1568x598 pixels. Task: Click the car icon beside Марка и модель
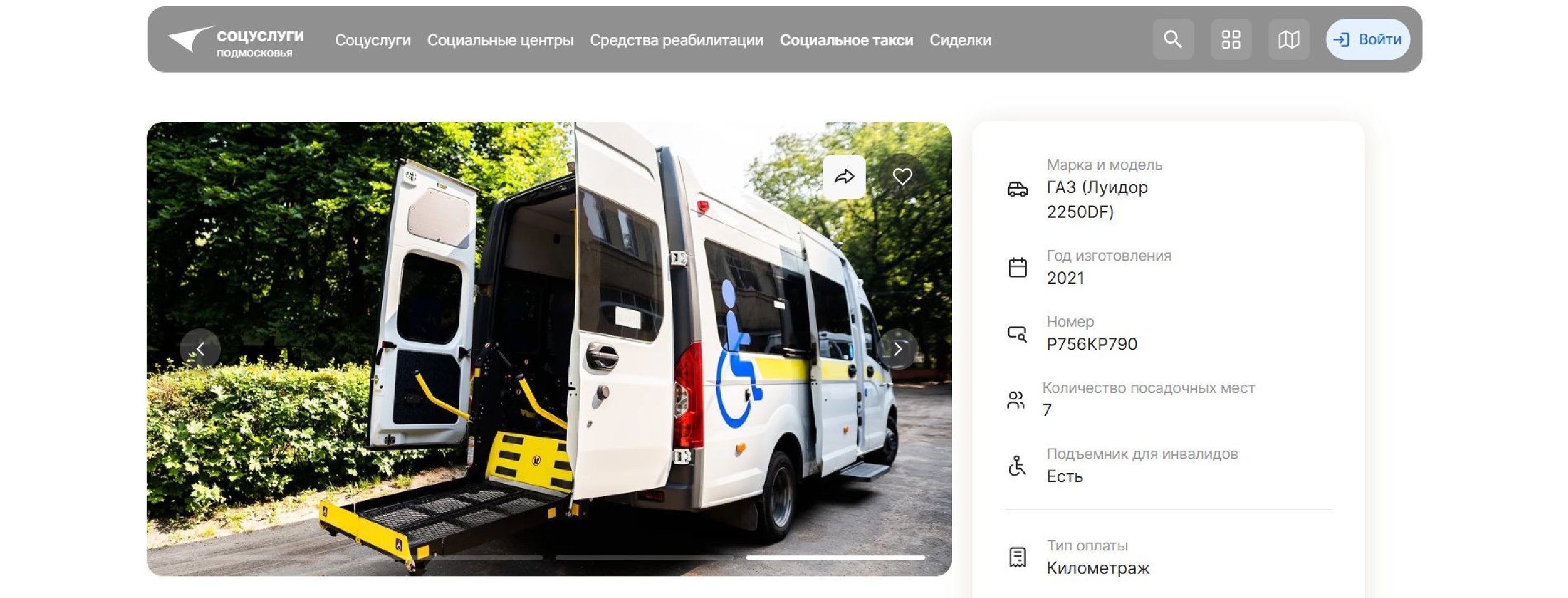click(1018, 189)
